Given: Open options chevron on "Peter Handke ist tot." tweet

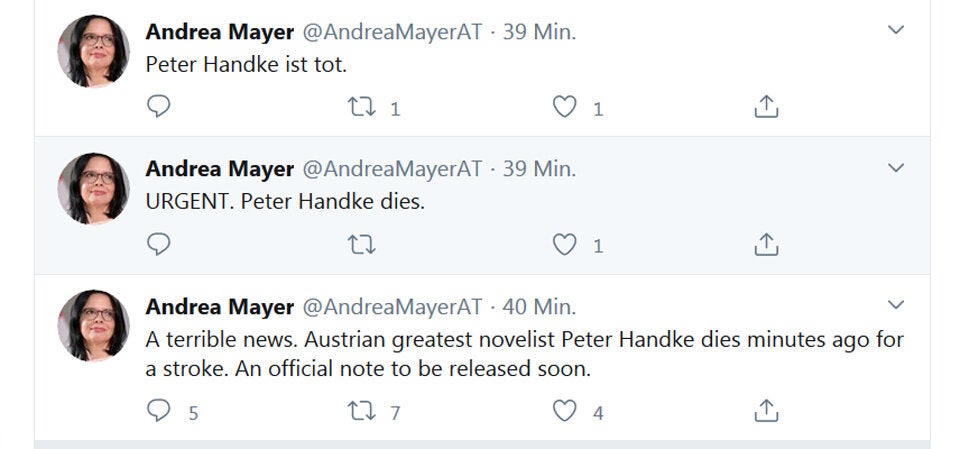Looking at the screenshot, I should pyautogui.click(x=896, y=31).
